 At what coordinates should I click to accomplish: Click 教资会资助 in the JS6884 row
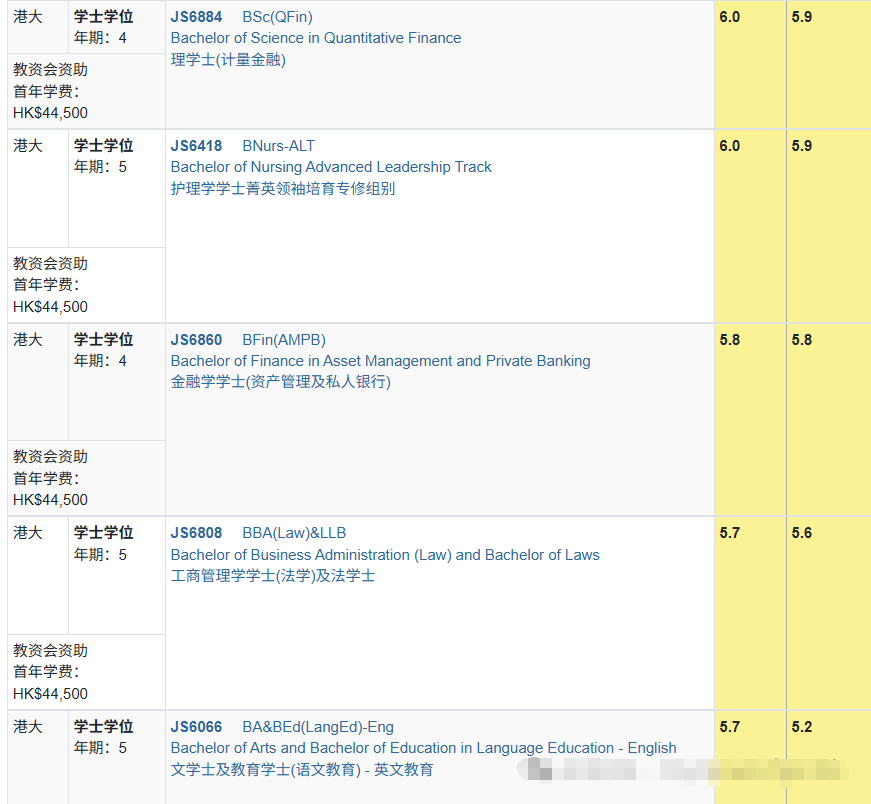[50, 69]
